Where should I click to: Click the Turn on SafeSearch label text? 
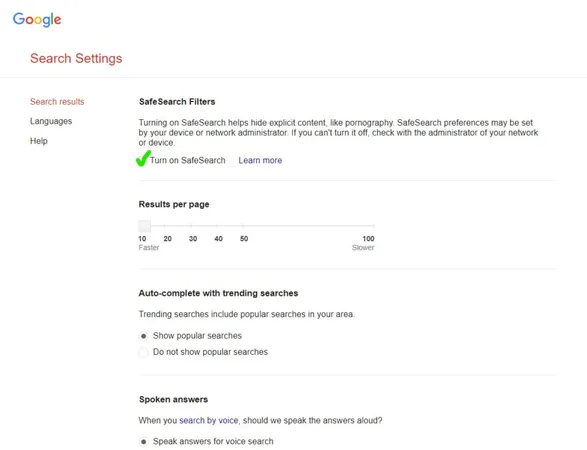click(188, 160)
